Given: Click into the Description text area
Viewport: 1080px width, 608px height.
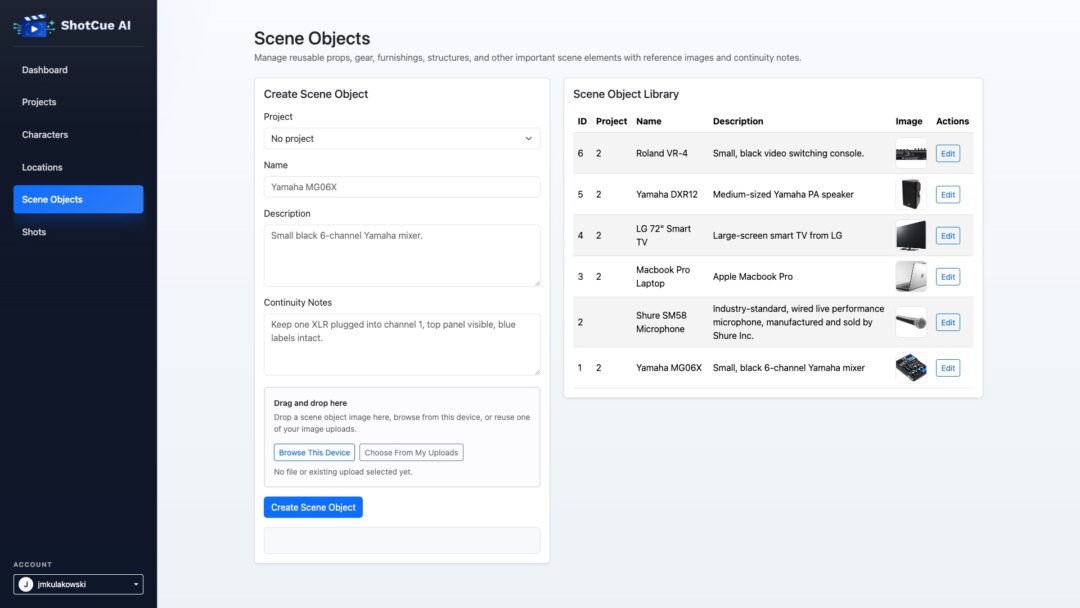Looking at the screenshot, I should coord(402,255).
